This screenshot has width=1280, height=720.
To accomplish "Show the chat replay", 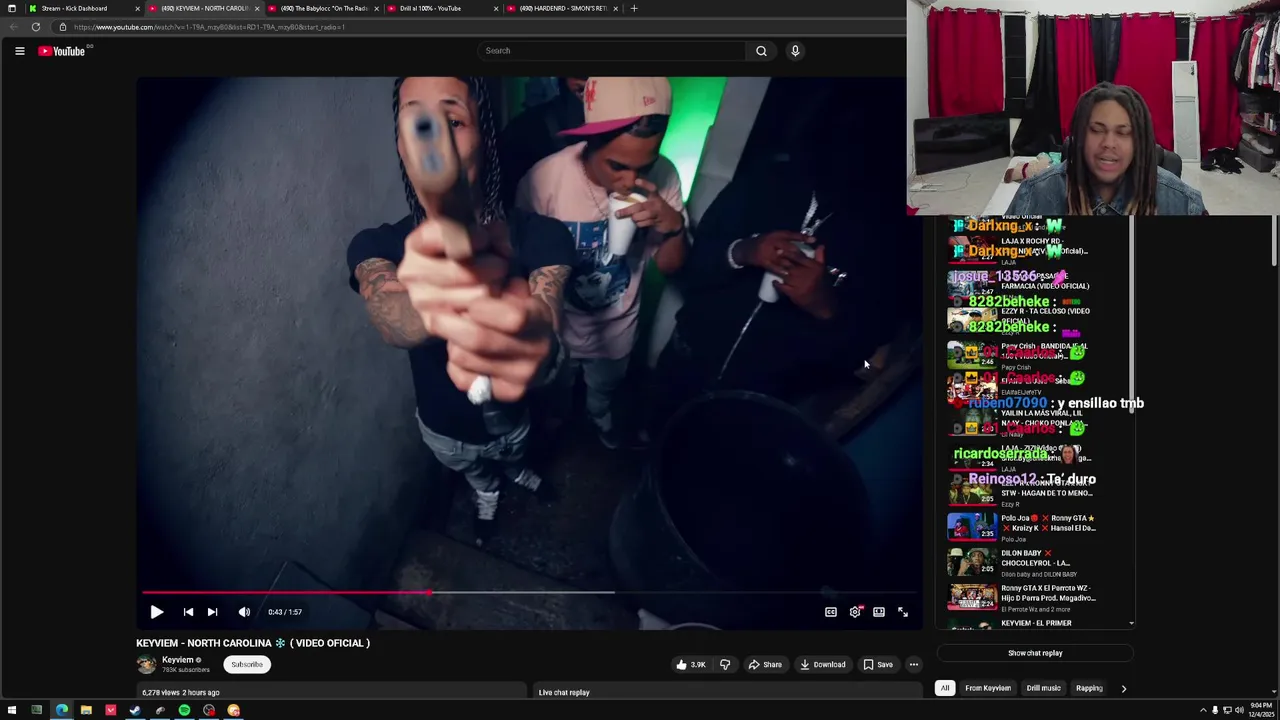I will coord(1035,653).
